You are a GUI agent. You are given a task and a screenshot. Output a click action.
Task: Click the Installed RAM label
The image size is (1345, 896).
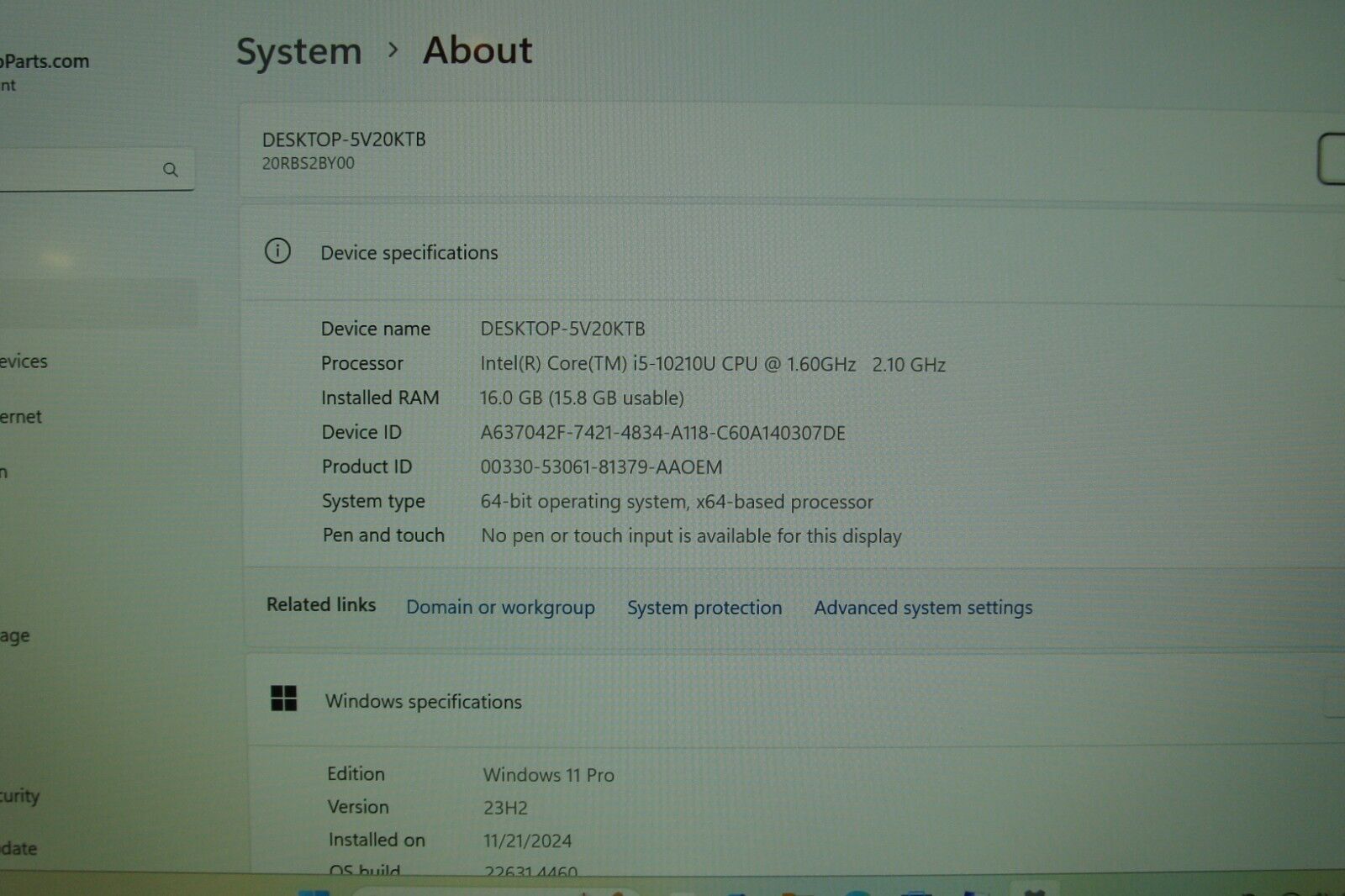(x=380, y=398)
